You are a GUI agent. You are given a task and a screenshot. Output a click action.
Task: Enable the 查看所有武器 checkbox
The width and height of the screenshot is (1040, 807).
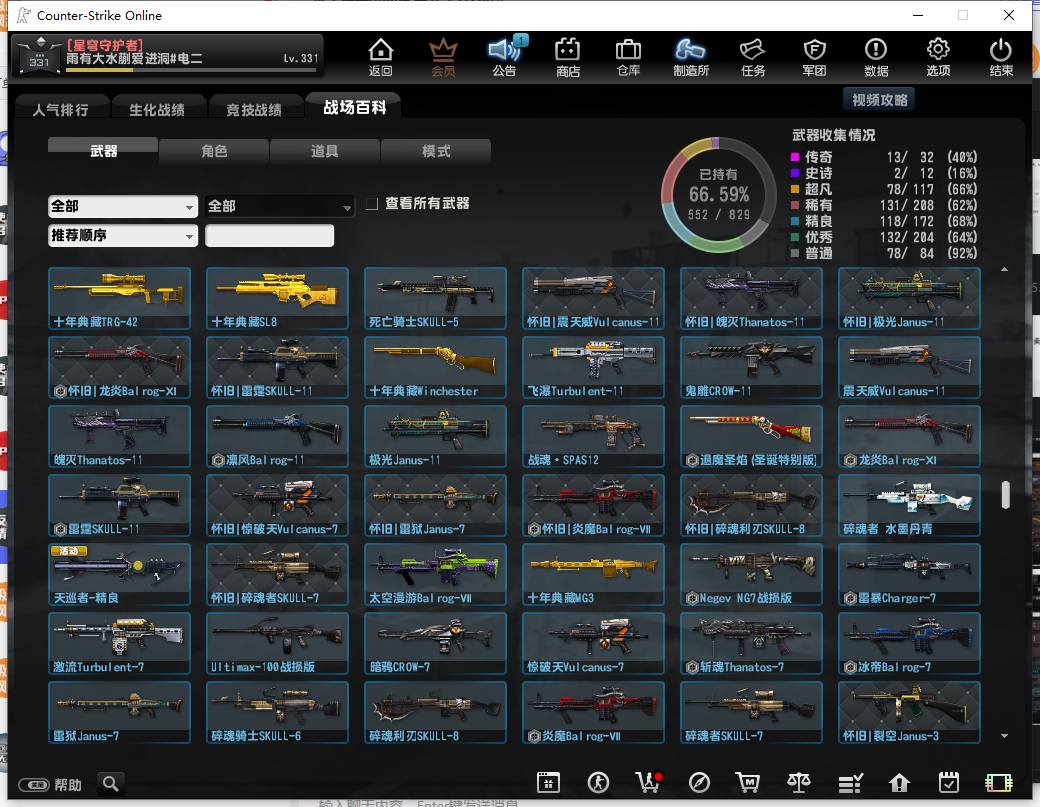(x=372, y=204)
